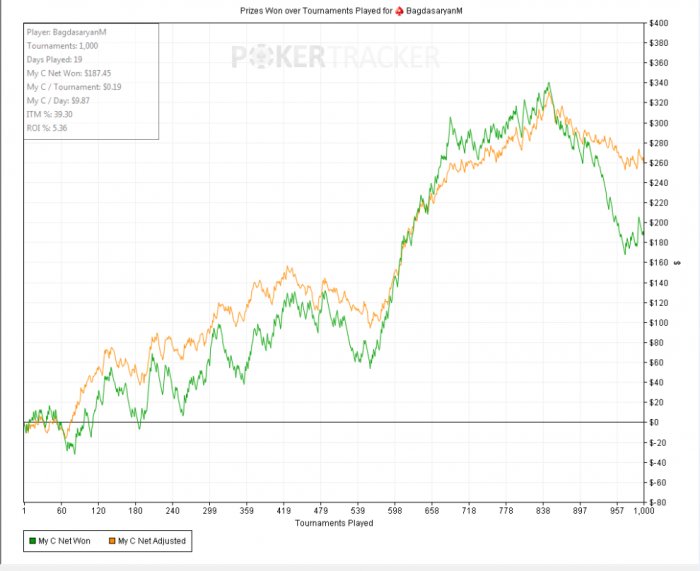
Task: Select the My C Net Won legend label
Action: point(64,541)
